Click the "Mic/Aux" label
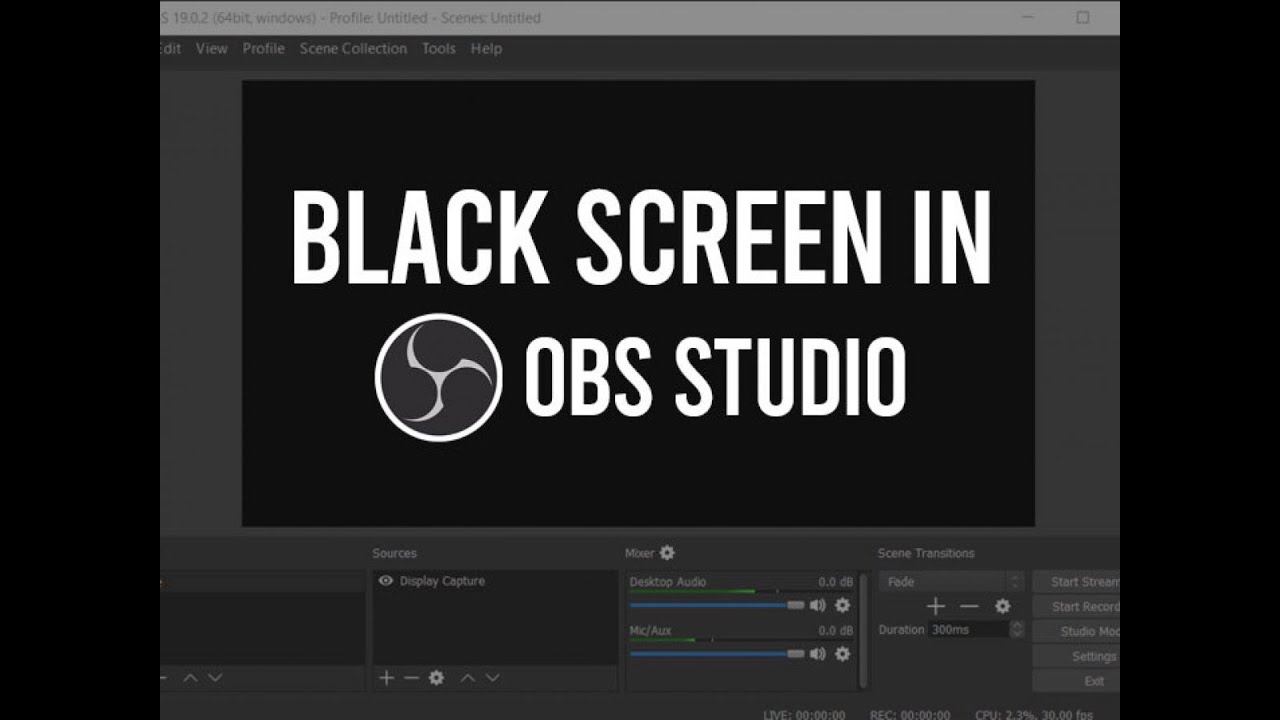Image resolution: width=1280 pixels, height=720 pixels. tap(650, 631)
